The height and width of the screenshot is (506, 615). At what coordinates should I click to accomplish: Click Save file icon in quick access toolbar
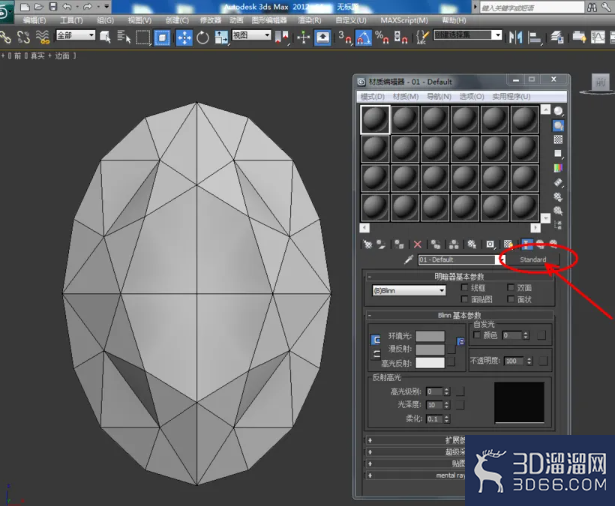click(53, 7)
